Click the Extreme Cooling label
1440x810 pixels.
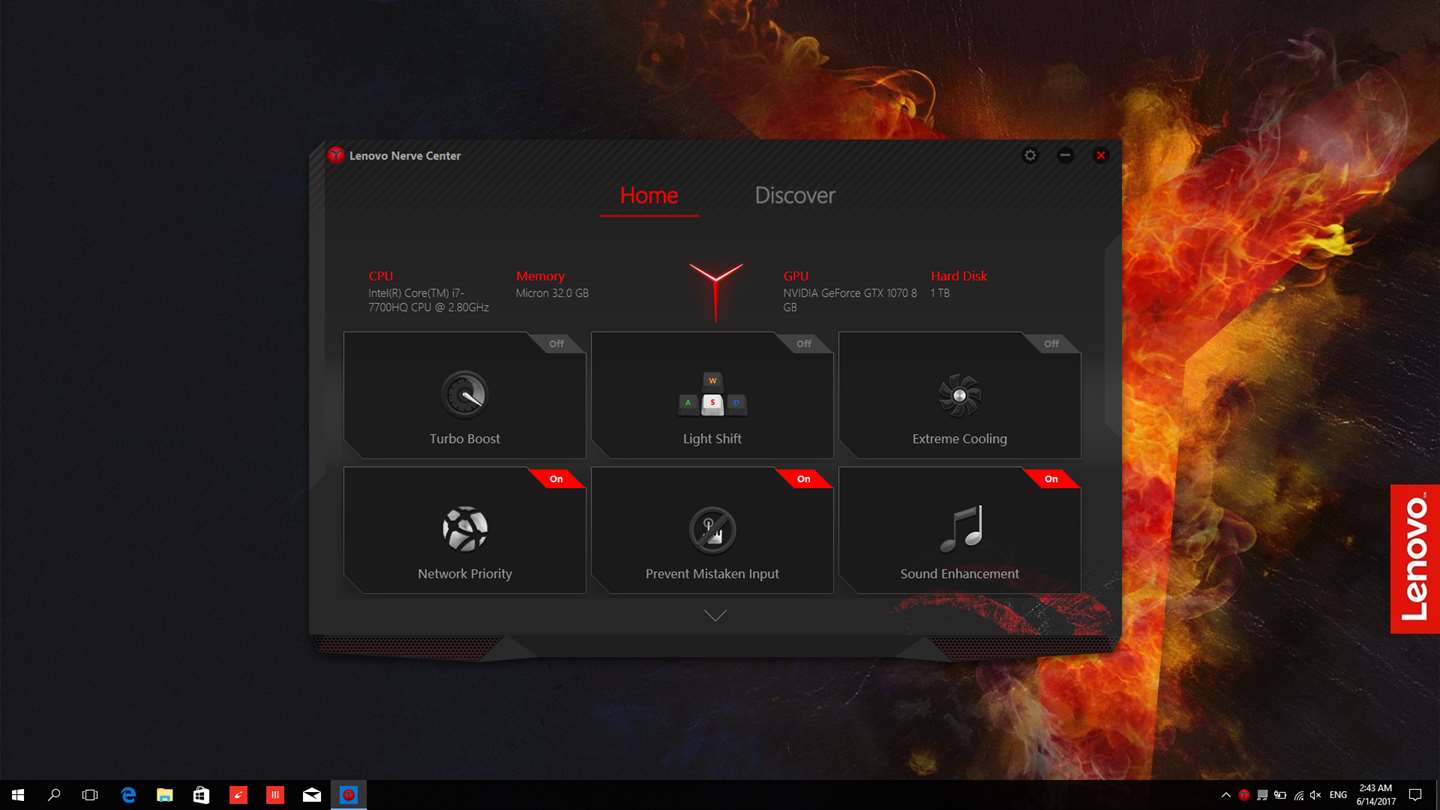pyautogui.click(x=960, y=439)
